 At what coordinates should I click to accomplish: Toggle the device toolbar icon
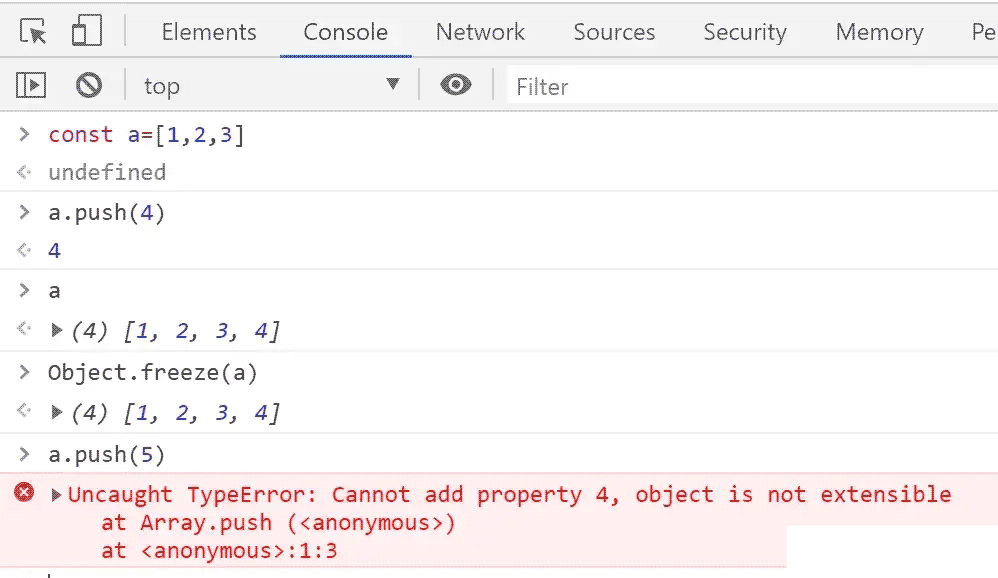[x=87, y=31]
